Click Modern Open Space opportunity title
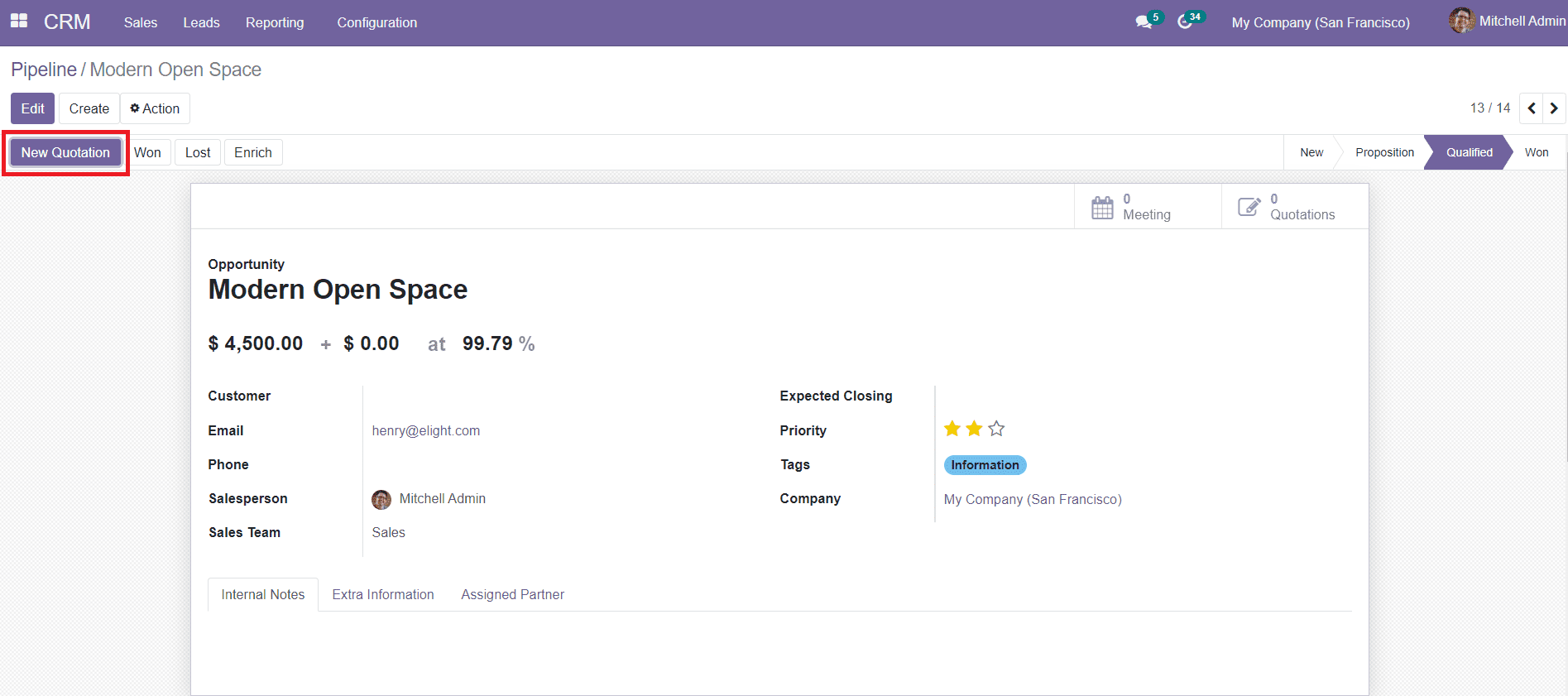 [x=338, y=290]
